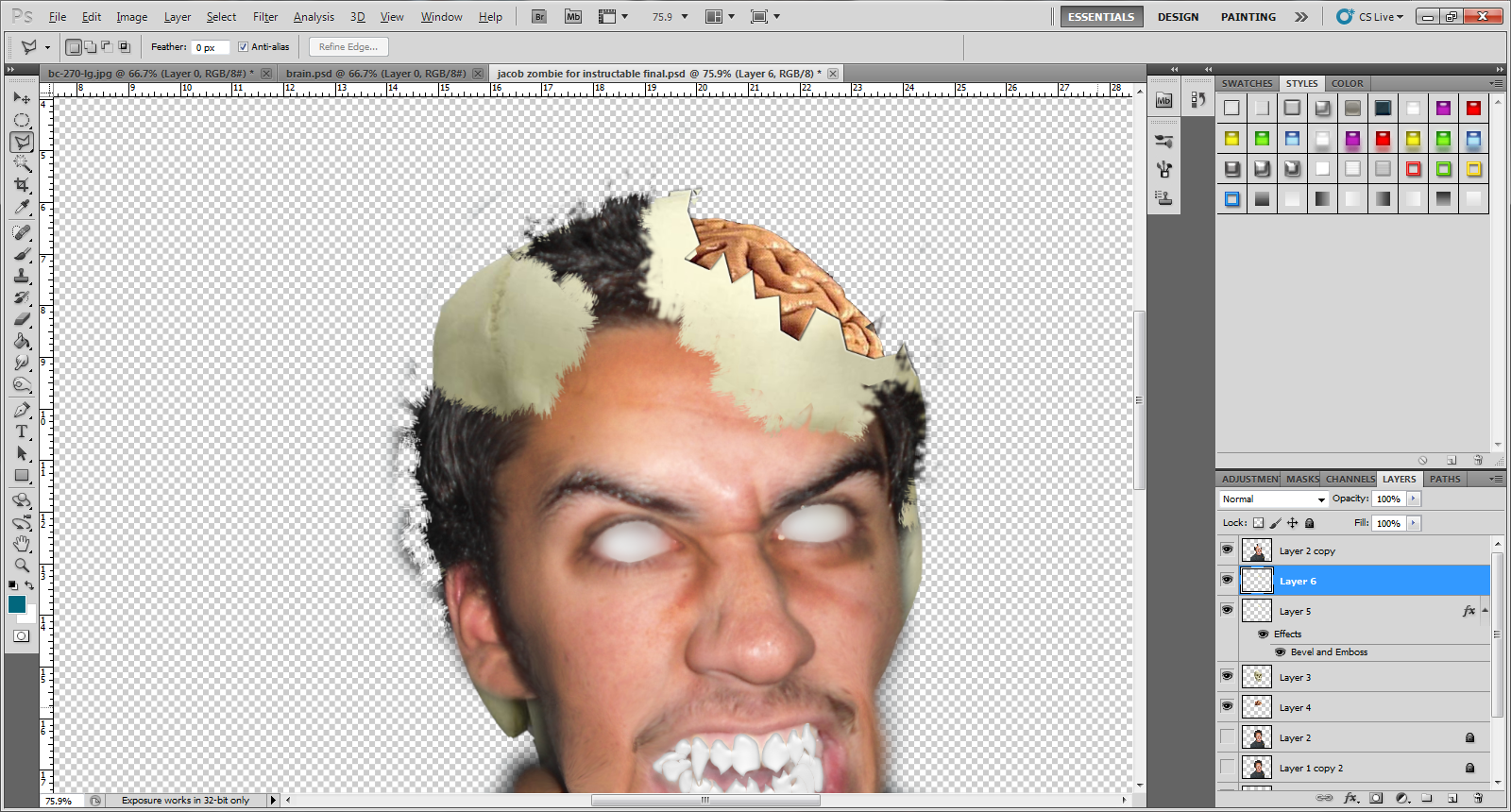
Task: Select the Pen tool
Action: click(x=22, y=410)
